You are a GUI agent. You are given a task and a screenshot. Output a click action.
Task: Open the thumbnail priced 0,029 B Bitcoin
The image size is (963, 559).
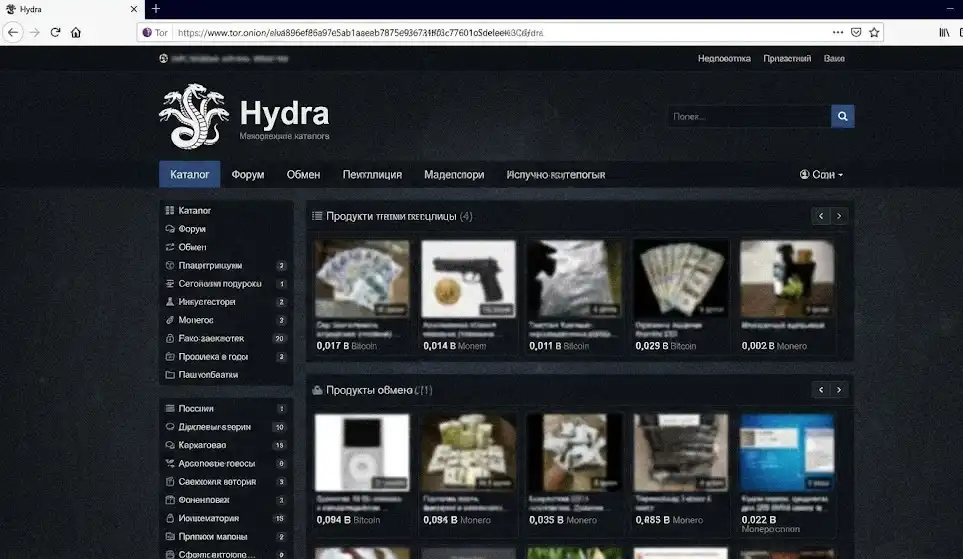680,278
